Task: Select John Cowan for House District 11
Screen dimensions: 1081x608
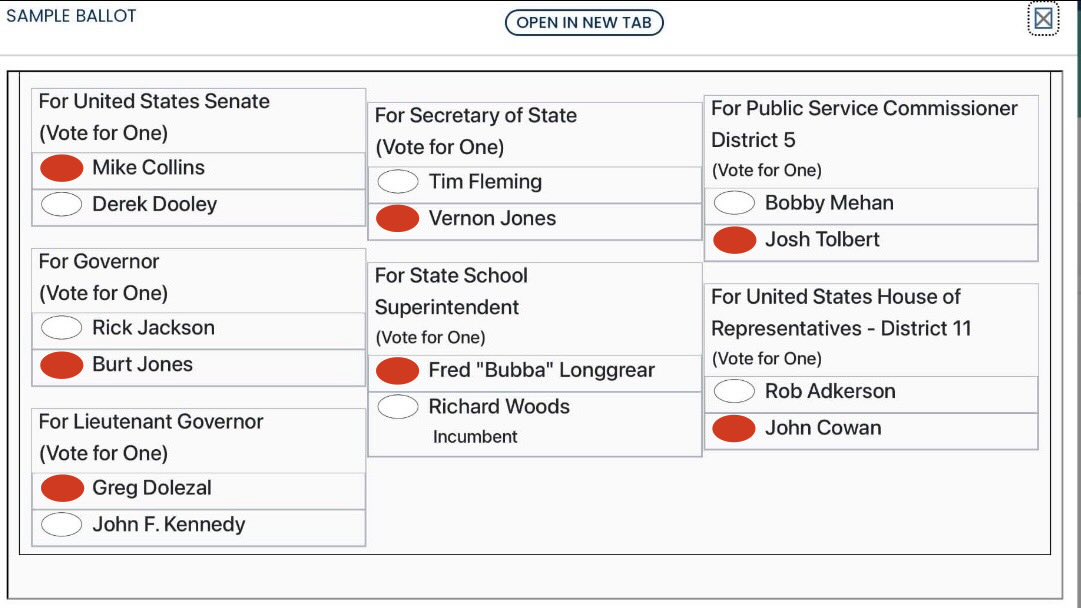Action: pos(734,428)
